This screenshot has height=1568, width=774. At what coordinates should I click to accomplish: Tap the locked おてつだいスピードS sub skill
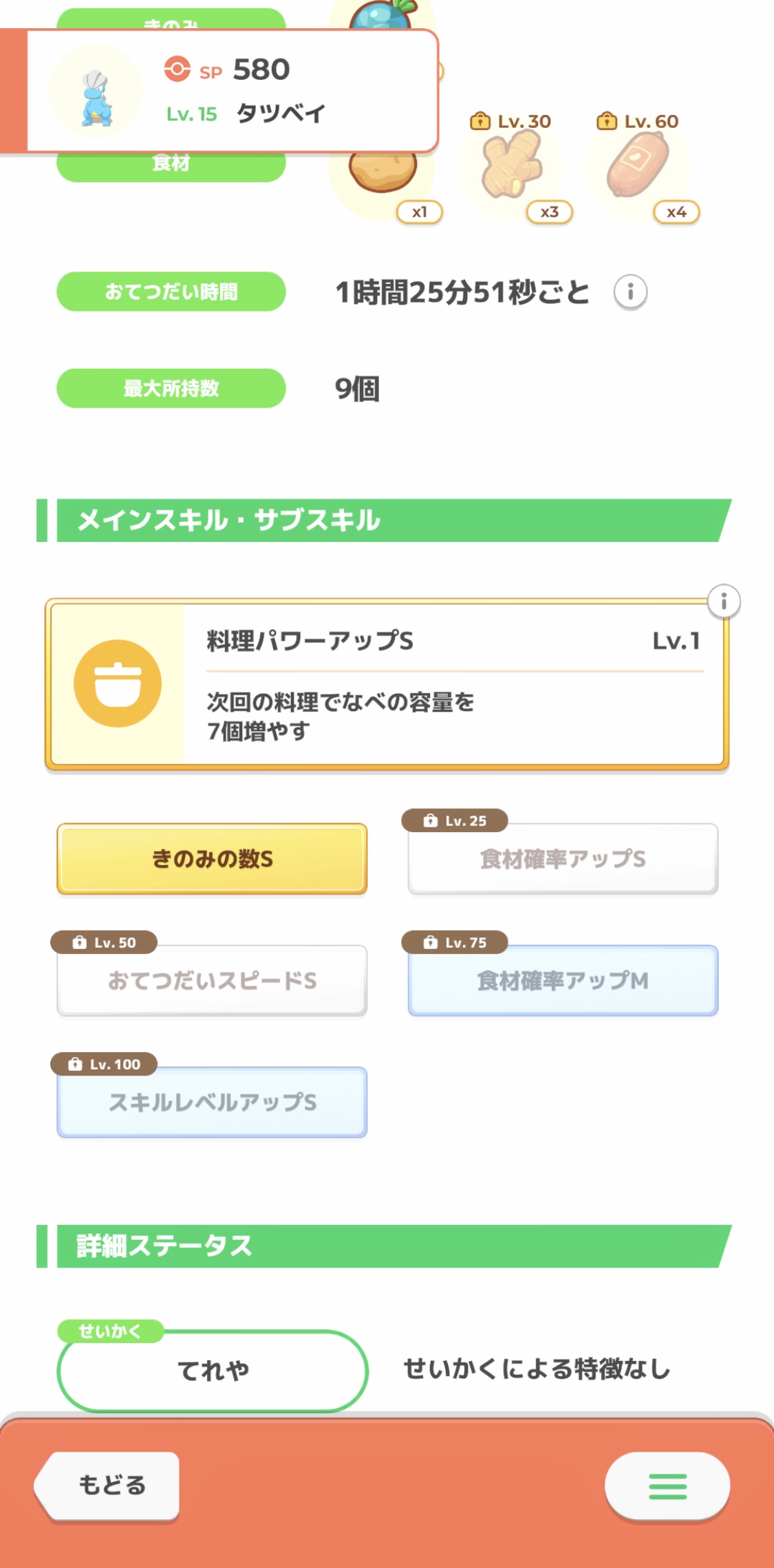point(212,981)
